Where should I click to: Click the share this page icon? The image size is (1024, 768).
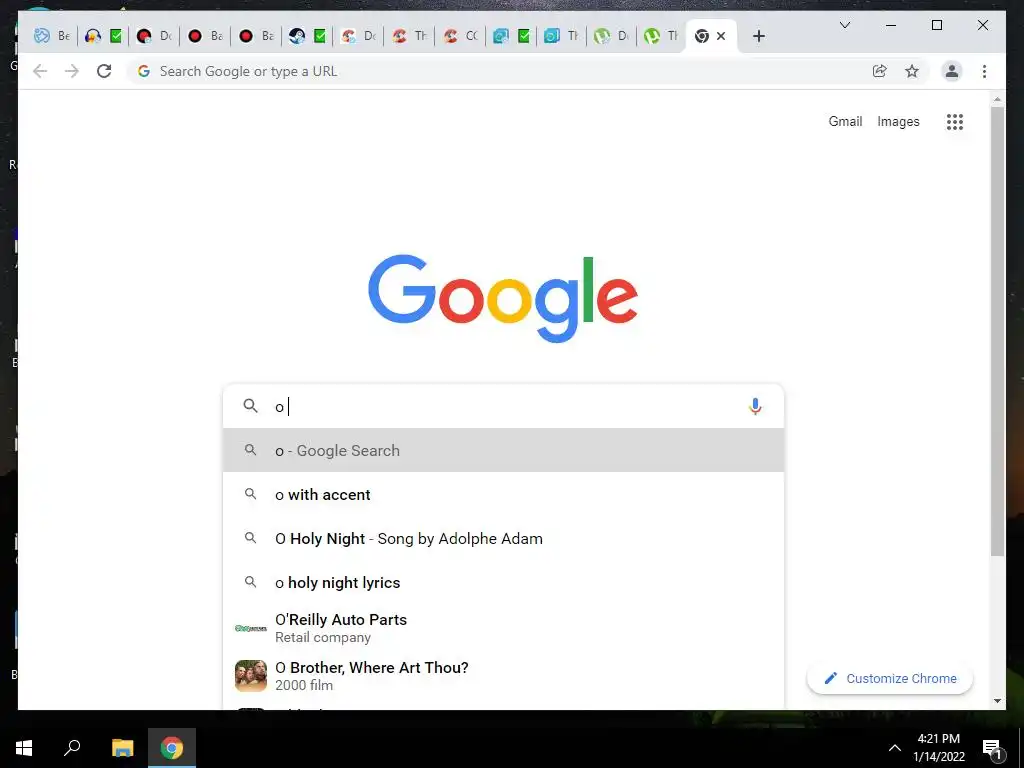click(880, 71)
